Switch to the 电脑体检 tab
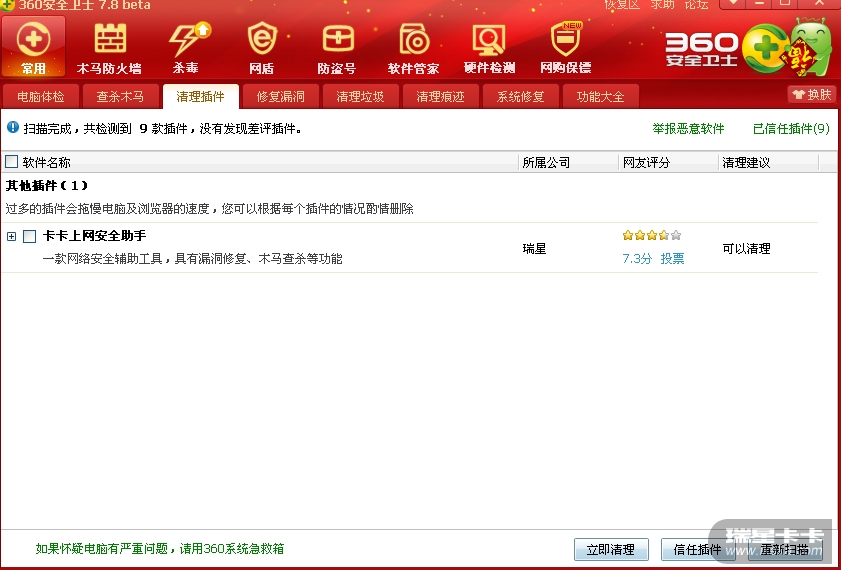This screenshot has height=570, width=841. [41, 97]
